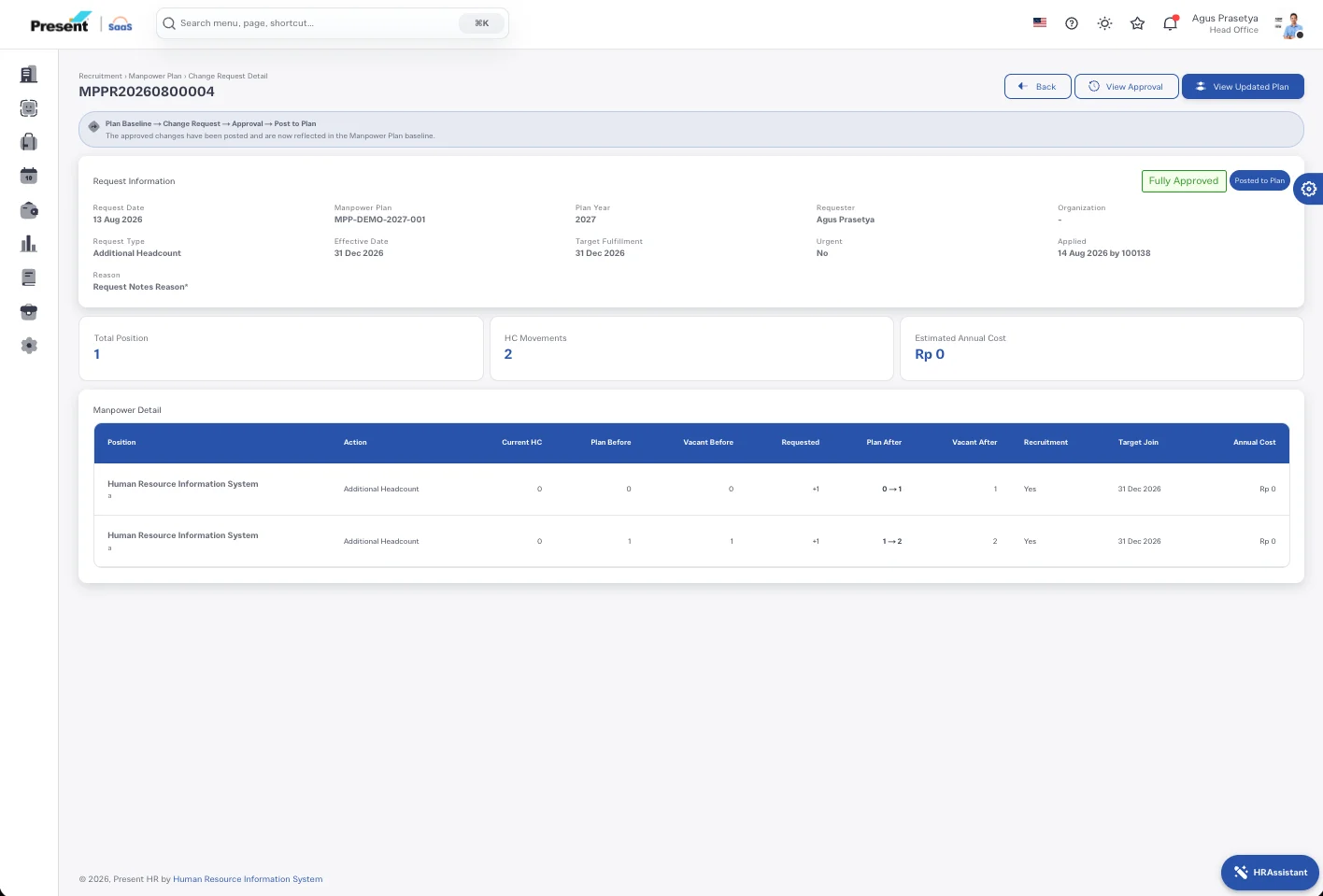Open the blue gear customizer tab
This screenshot has width=1323, height=896.
click(x=1308, y=189)
